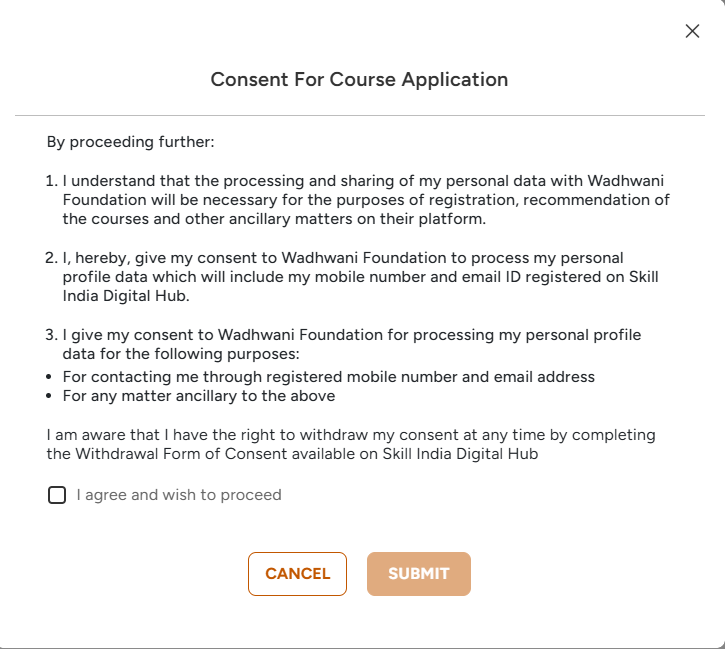
Task: Click the first consent paragraph about registration purposes
Action: 365,200
